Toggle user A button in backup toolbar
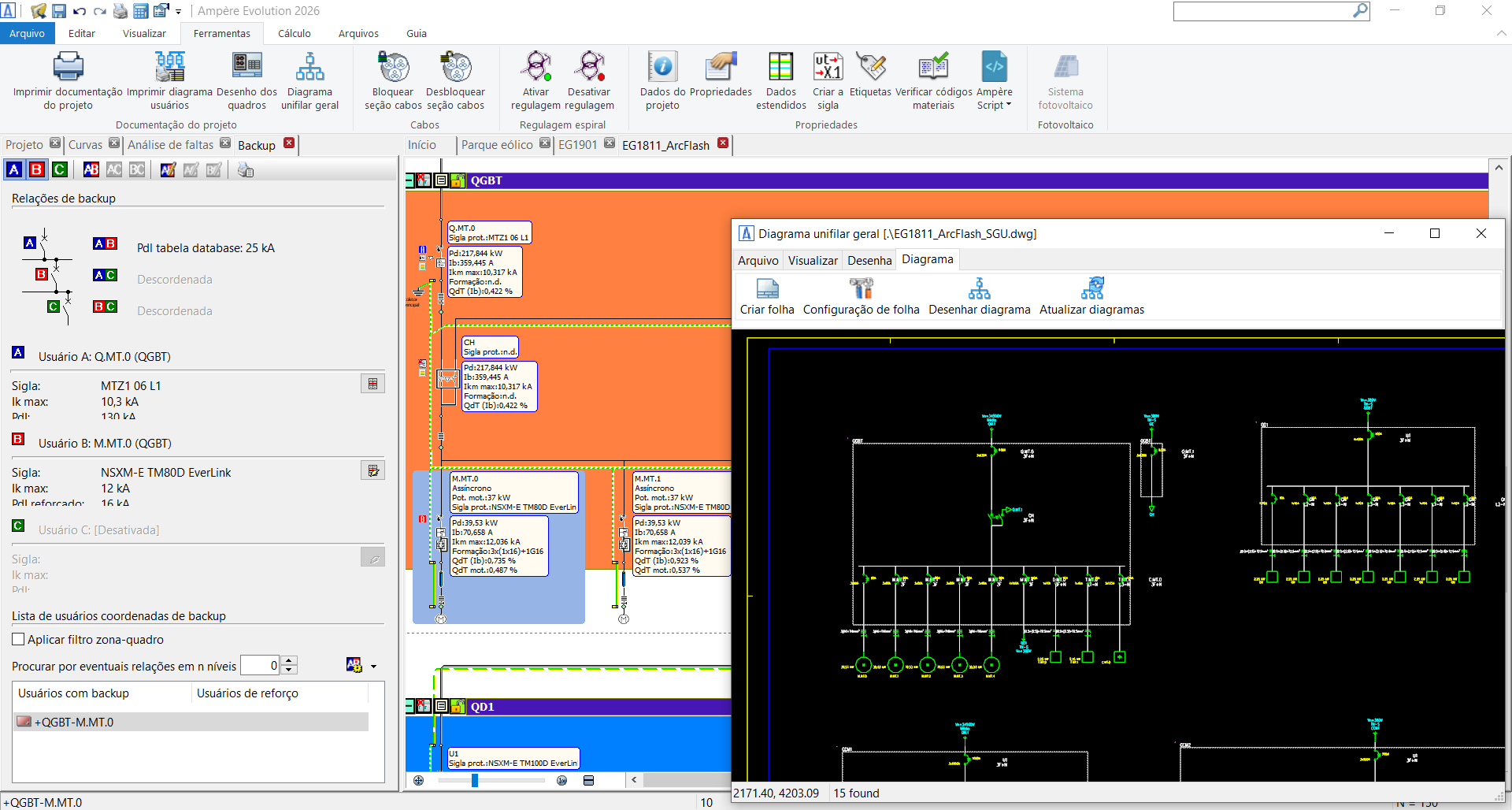 coord(14,169)
